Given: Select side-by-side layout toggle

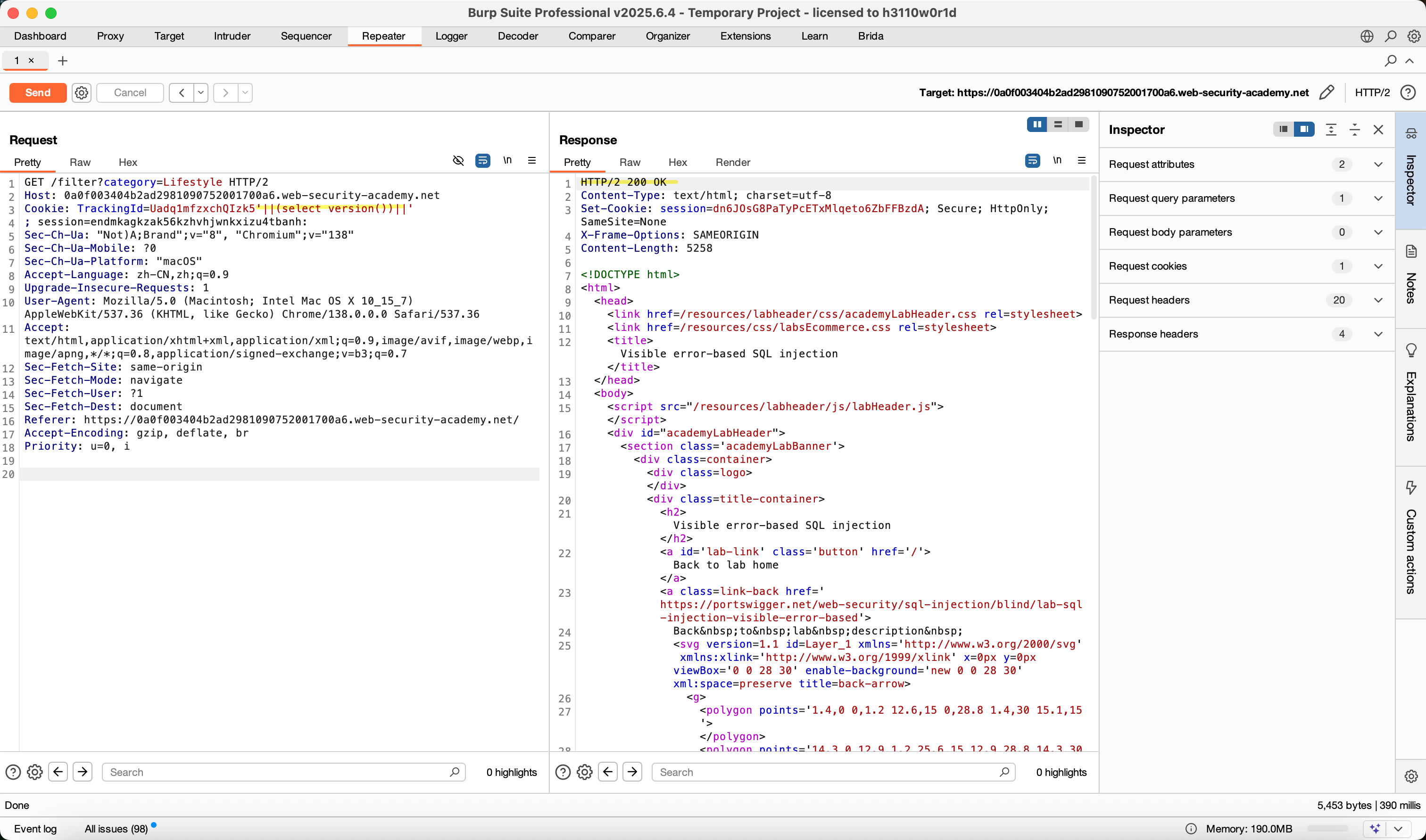Looking at the screenshot, I should point(1037,124).
